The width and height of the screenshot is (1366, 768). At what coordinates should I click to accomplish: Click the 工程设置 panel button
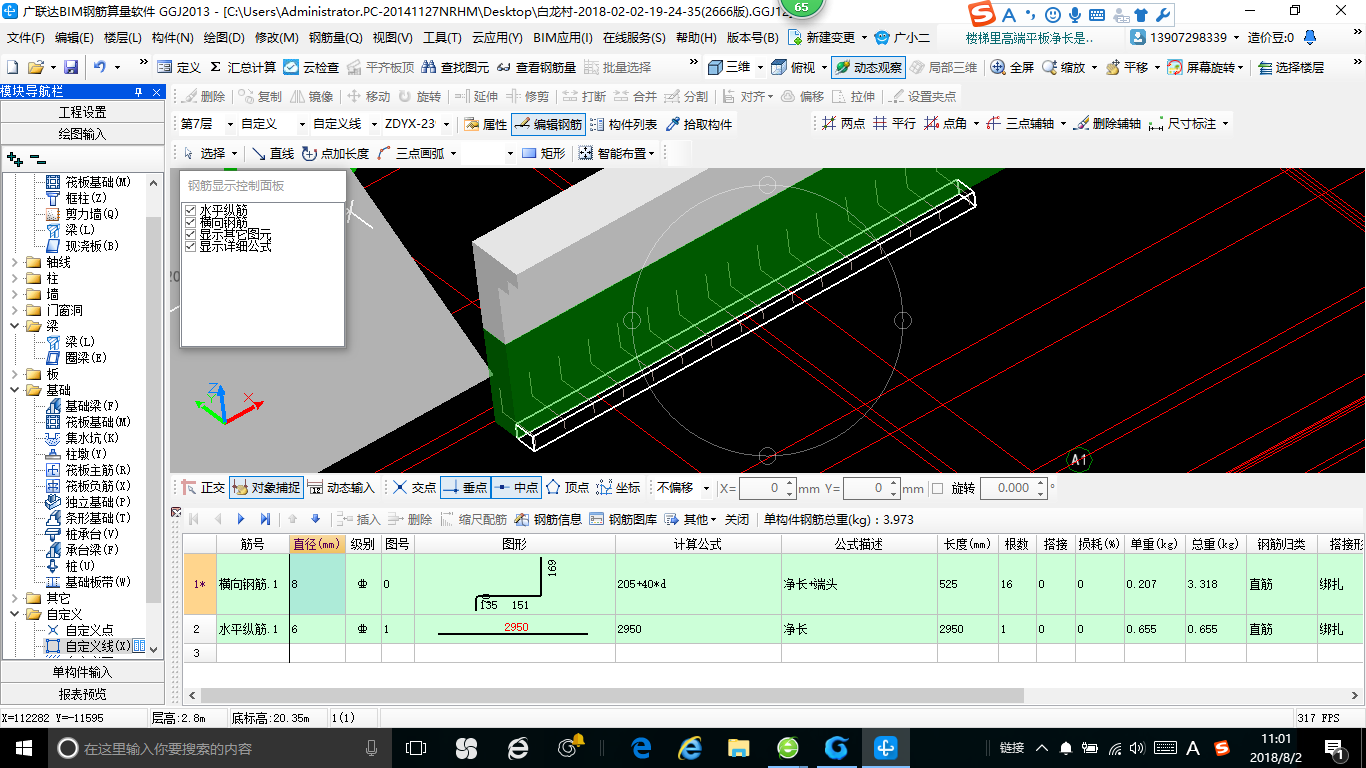point(82,112)
